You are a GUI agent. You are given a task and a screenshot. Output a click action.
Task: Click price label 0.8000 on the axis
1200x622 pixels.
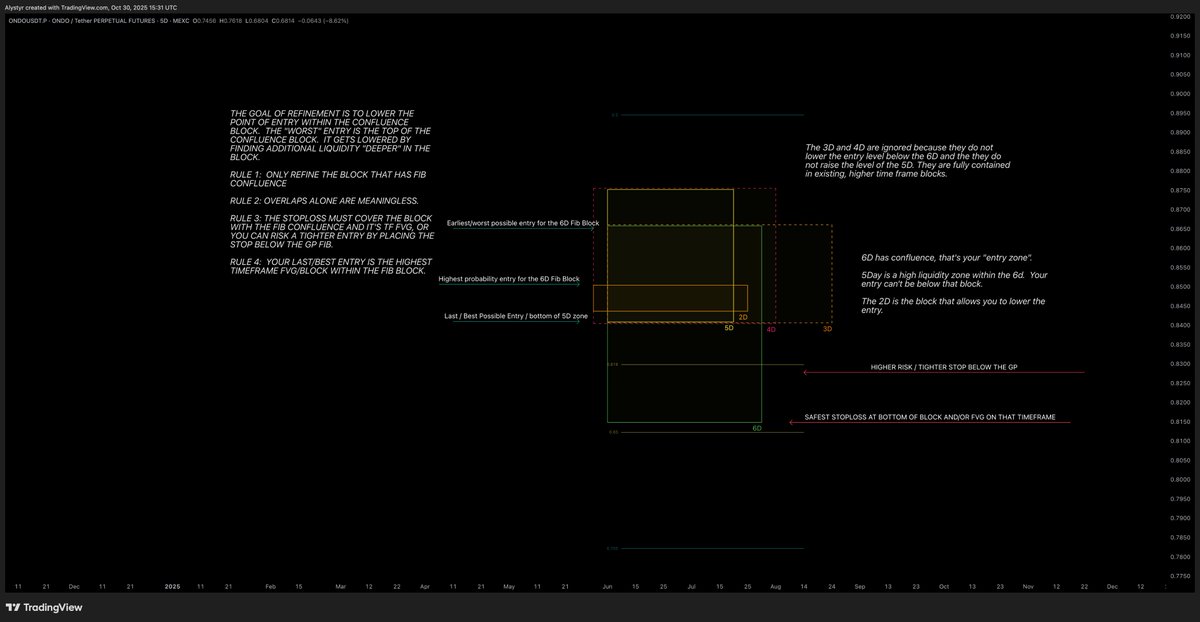click(1179, 480)
